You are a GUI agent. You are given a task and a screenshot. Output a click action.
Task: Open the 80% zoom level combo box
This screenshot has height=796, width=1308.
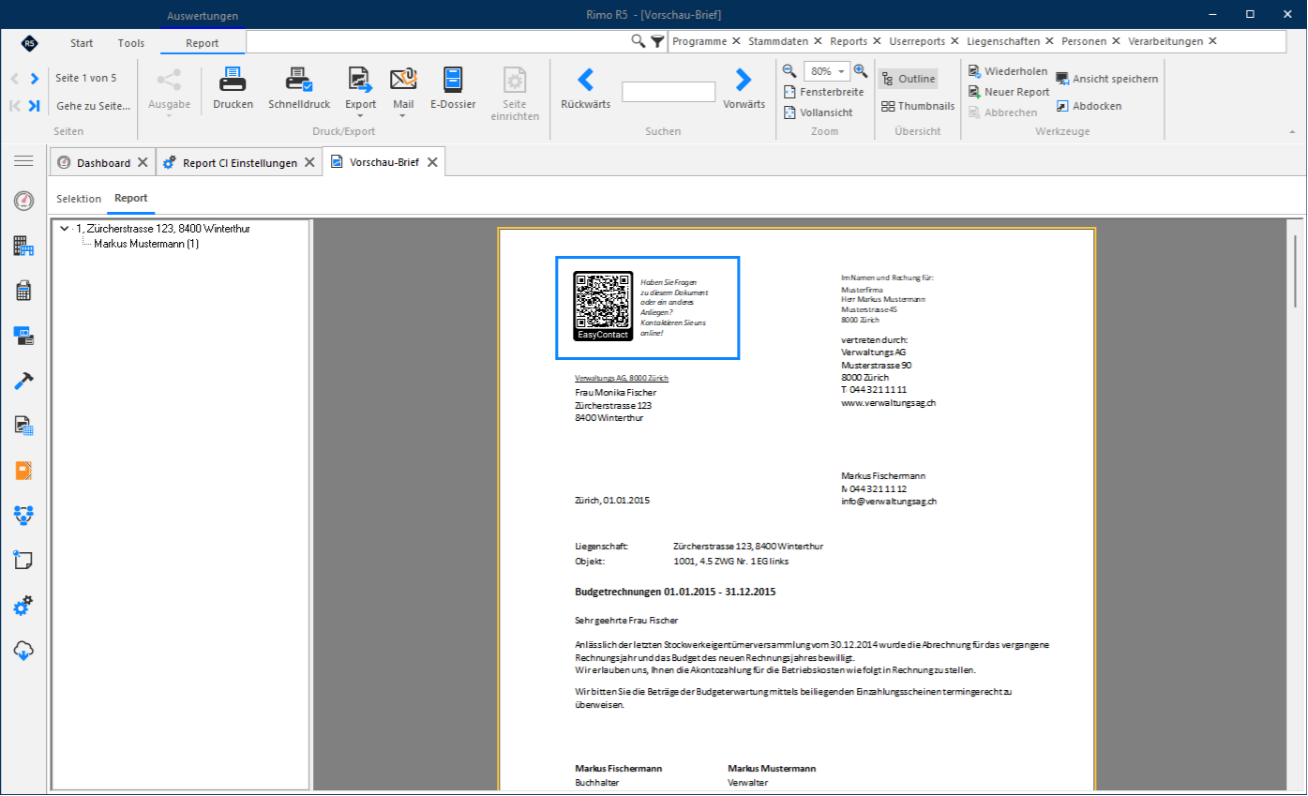[826, 72]
